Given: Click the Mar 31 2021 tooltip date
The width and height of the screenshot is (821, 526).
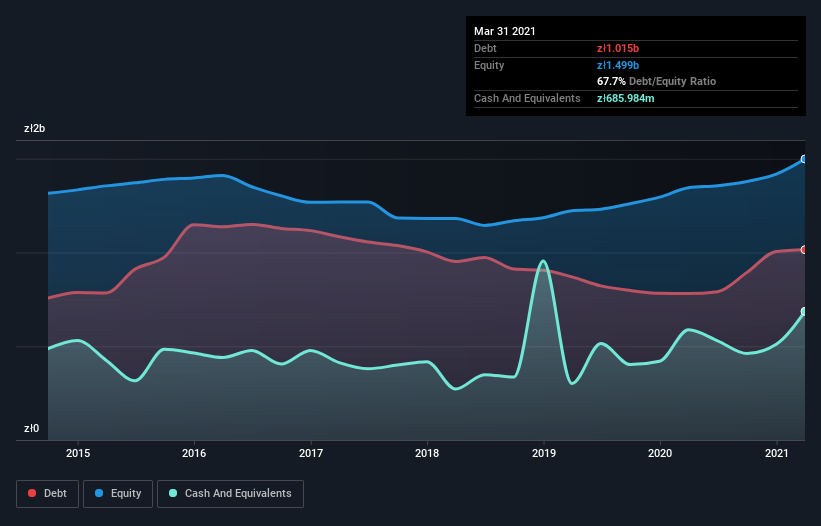Looking at the screenshot, I should coord(505,31).
